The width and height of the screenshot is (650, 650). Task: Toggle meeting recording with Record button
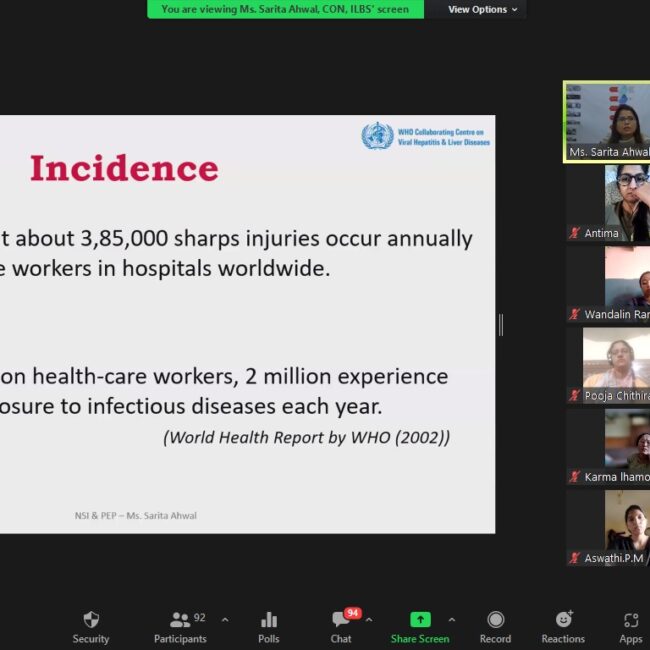click(495, 620)
